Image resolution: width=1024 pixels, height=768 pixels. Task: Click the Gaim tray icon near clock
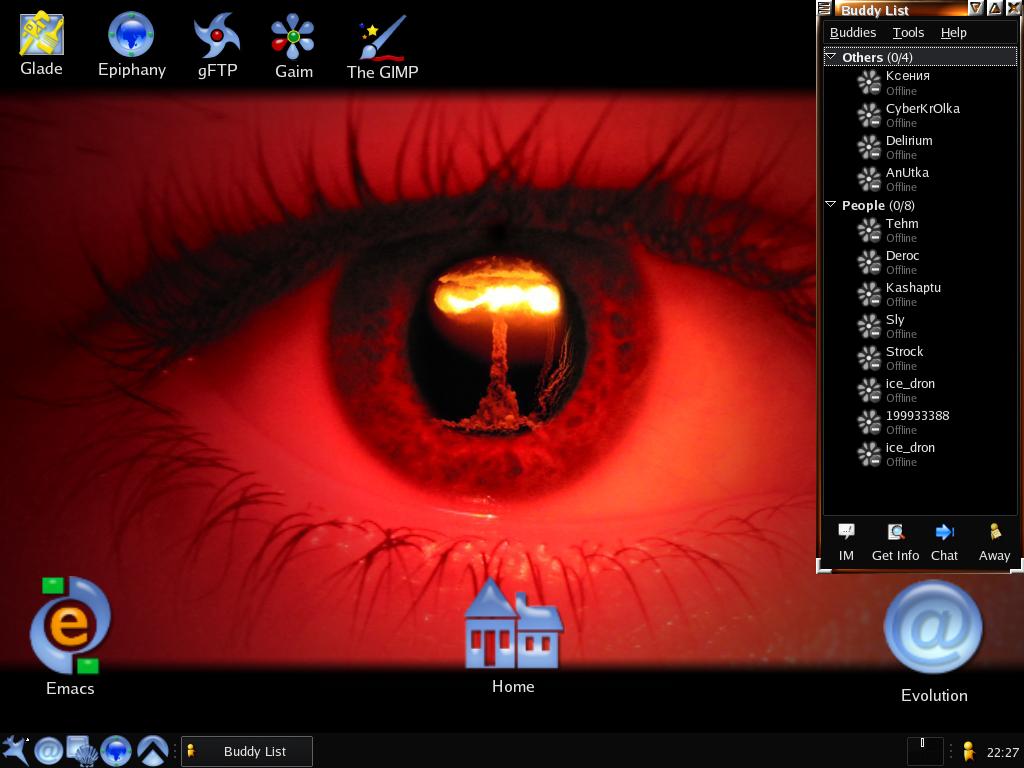(x=968, y=751)
